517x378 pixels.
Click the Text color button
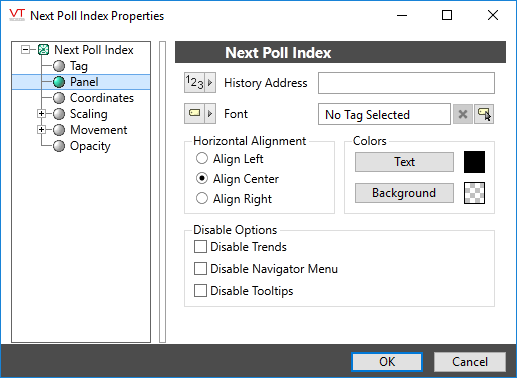404,162
